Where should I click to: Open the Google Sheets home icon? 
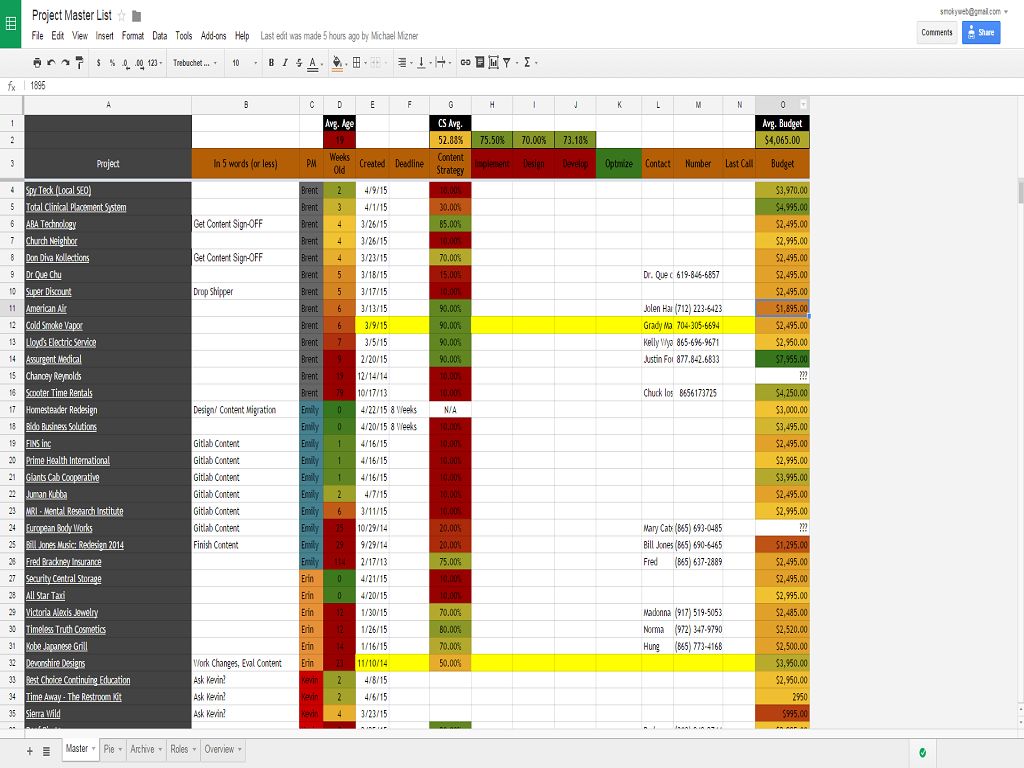tap(10, 24)
